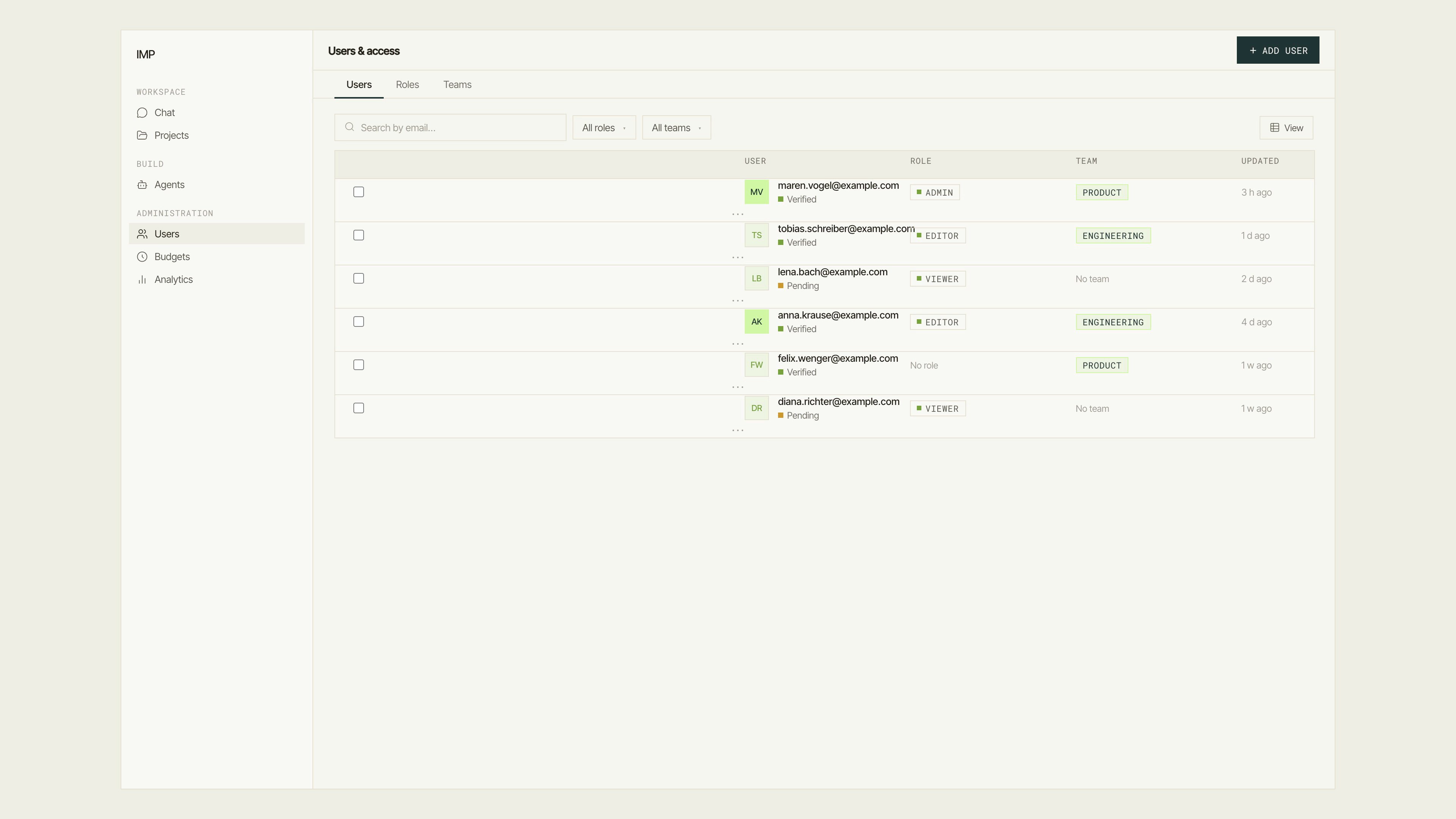Open row actions menu for anna.krause
Screen dimensions: 1456x819
pyautogui.click(x=737, y=344)
